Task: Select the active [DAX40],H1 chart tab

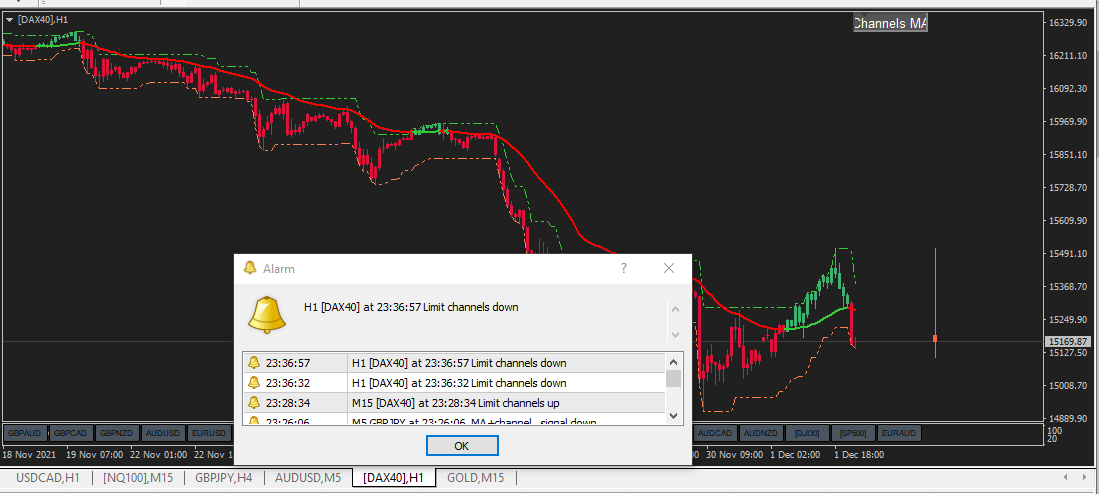Action: pyautogui.click(x=395, y=478)
